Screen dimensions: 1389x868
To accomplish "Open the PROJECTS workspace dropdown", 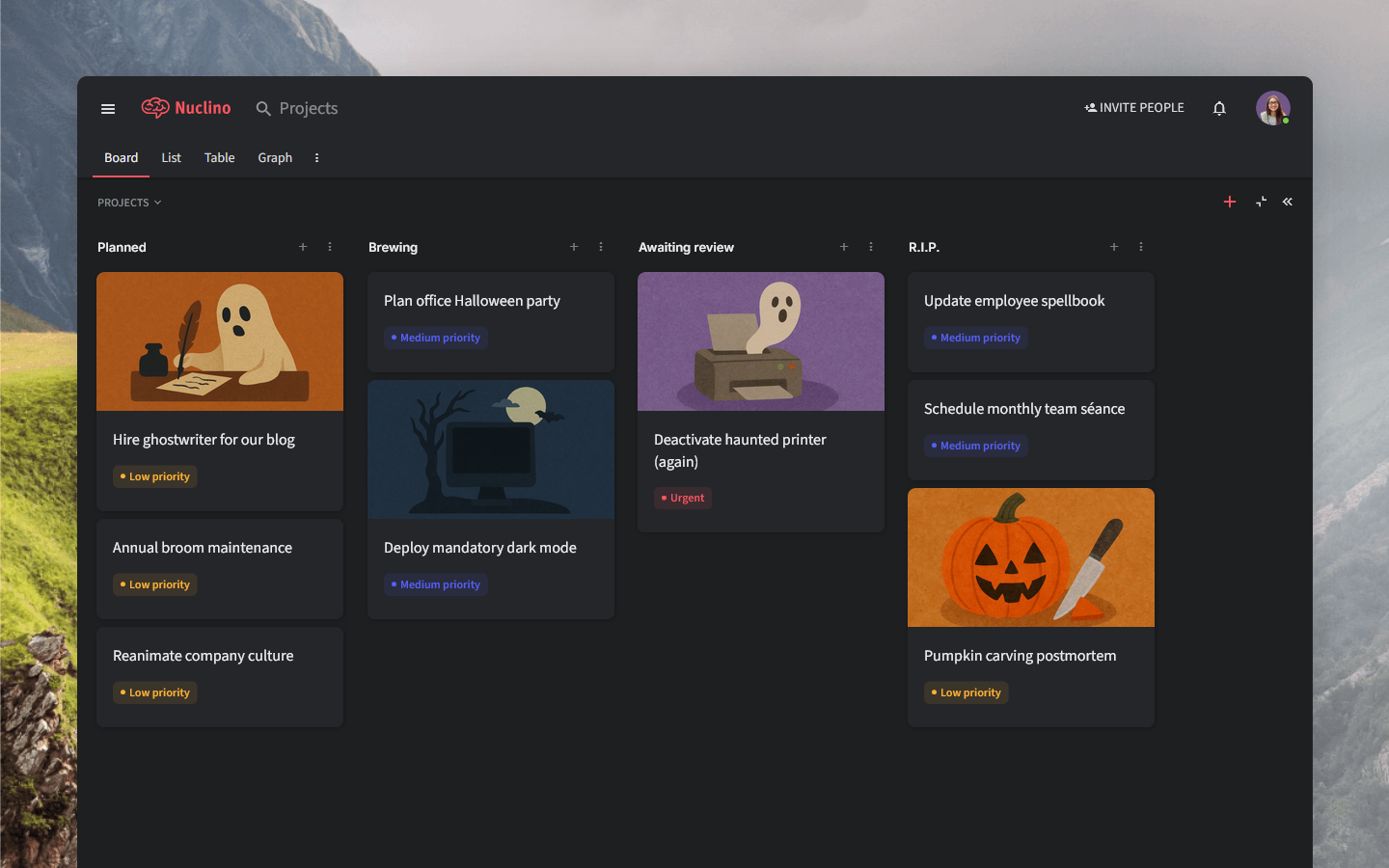I will [128, 203].
